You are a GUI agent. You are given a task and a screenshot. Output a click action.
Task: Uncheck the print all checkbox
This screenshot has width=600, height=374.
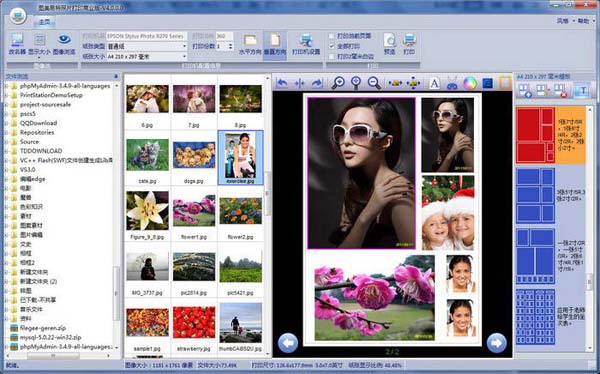click(332, 46)
